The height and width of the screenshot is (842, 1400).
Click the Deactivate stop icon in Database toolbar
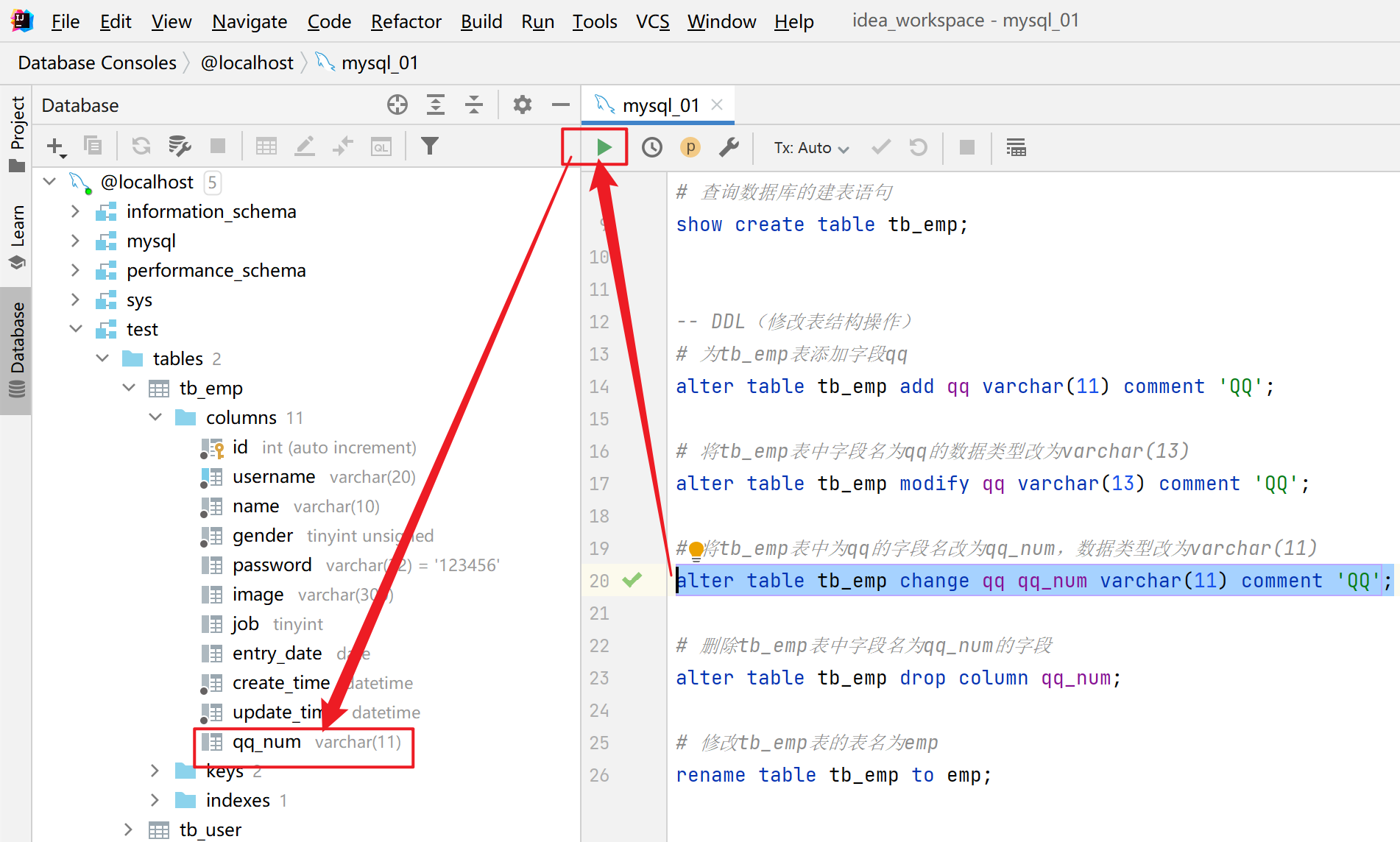coord(218,146)
